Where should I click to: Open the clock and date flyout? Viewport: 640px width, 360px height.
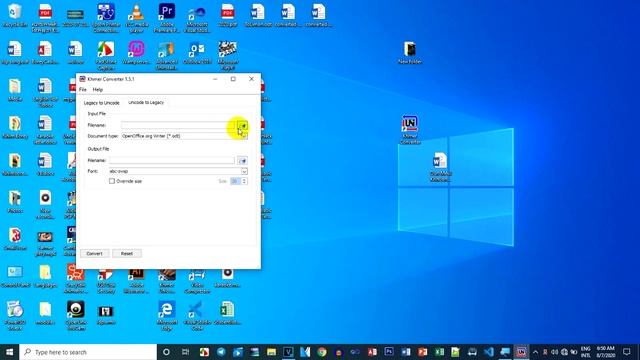(606, 352)
